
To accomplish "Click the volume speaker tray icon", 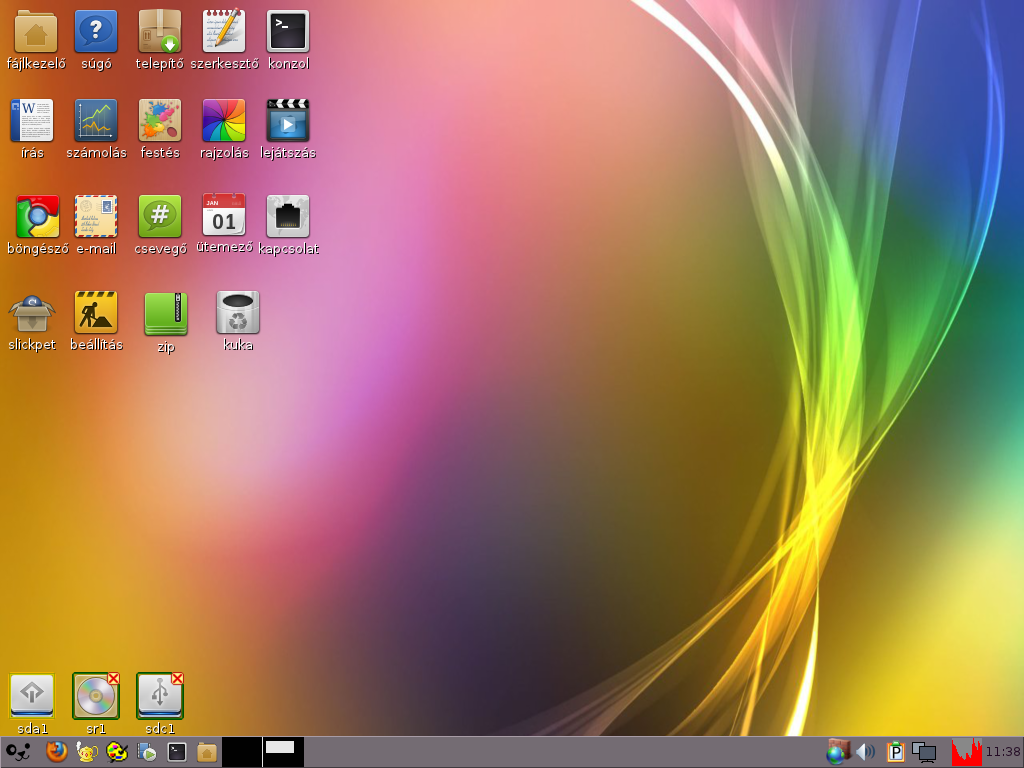I will pyautogui.click(x=865, y=752).
